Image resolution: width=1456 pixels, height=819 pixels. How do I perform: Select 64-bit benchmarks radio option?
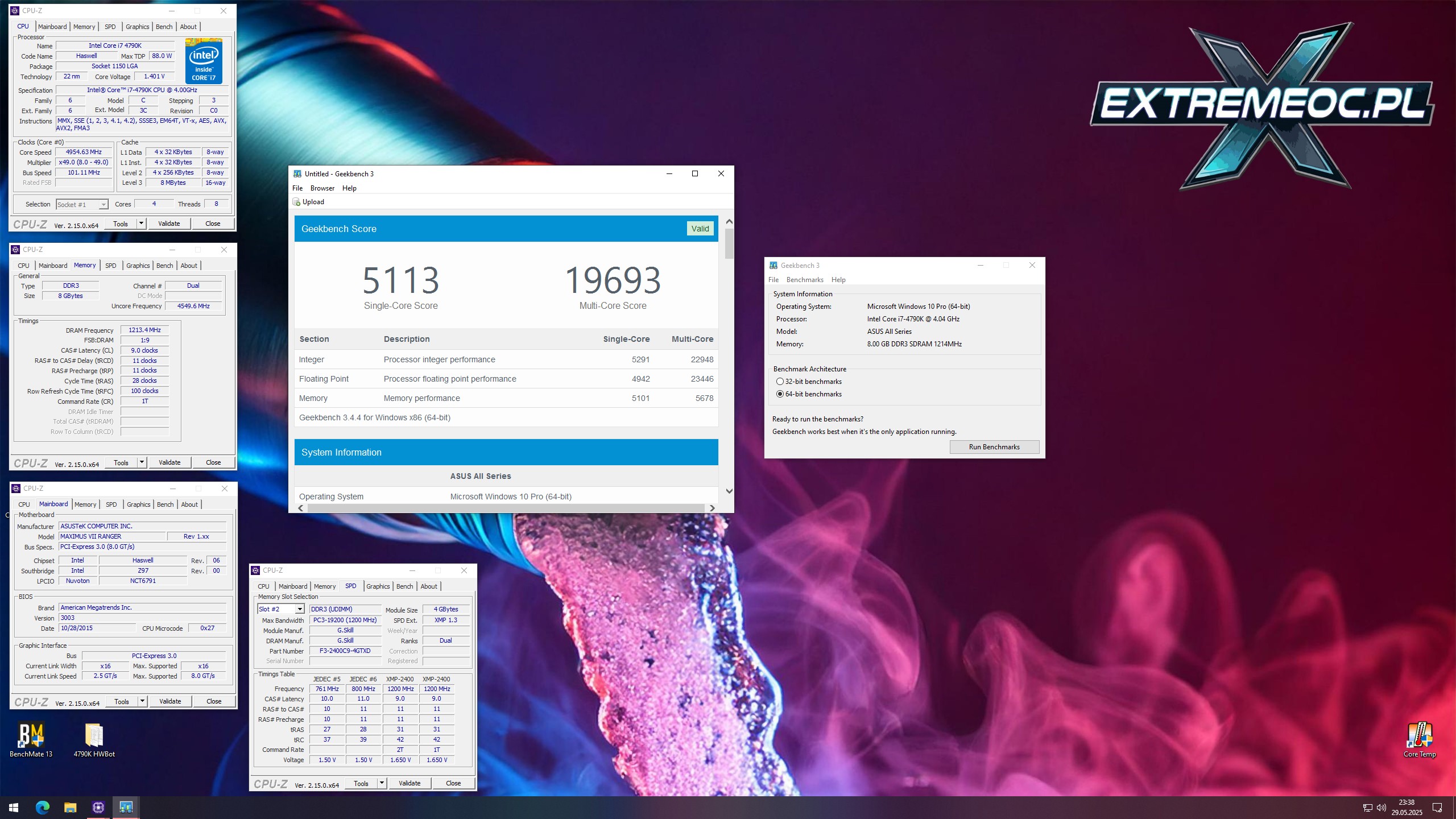click(x=780, y=394)
